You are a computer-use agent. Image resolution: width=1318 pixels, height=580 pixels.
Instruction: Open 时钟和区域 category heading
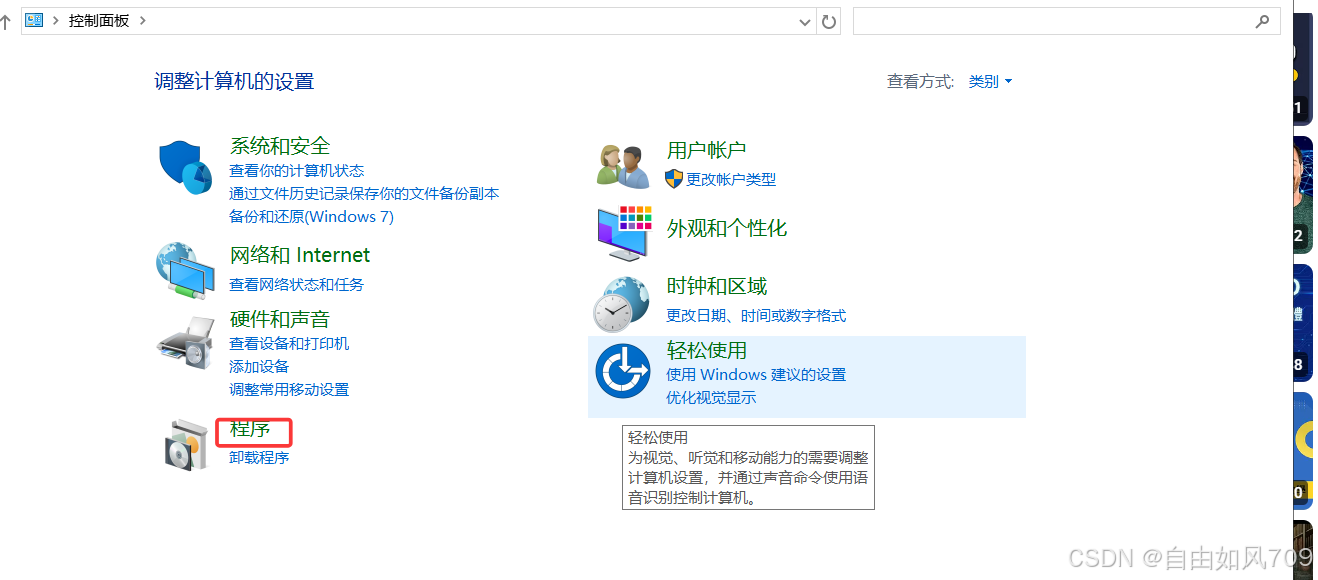[x=717, y=286]
